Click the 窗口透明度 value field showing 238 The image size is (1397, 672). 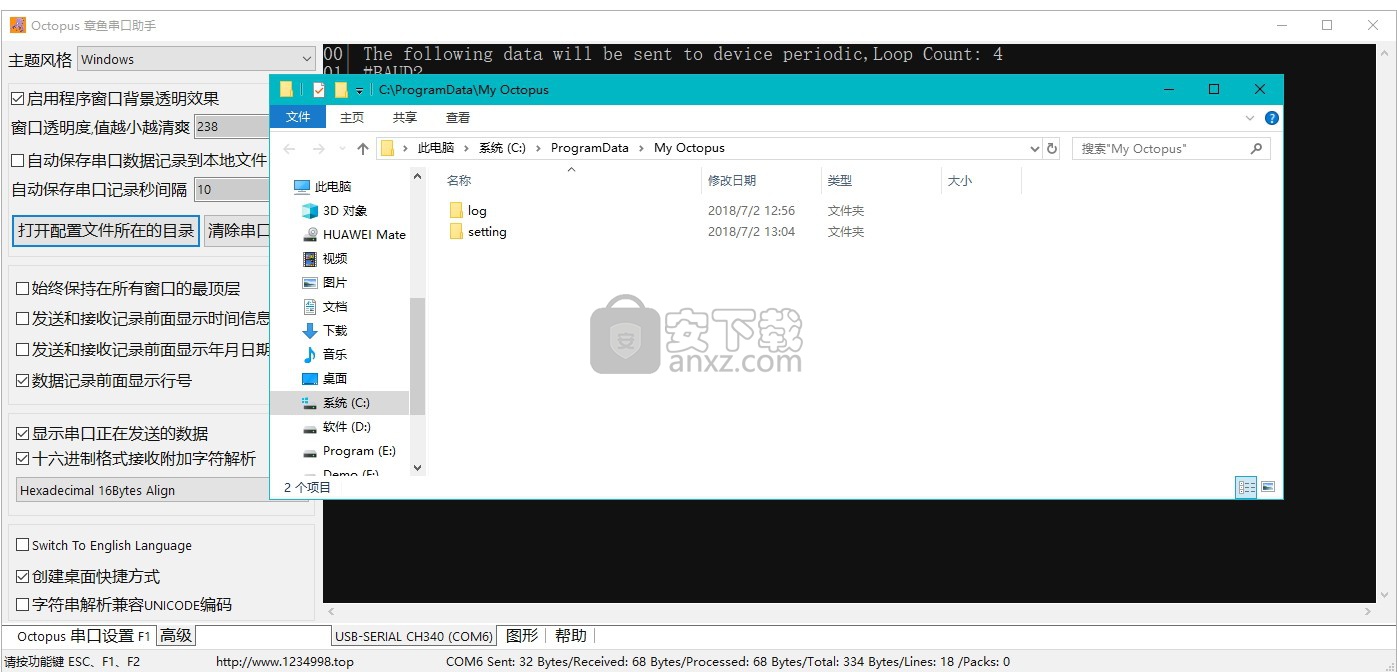point(232,127)
